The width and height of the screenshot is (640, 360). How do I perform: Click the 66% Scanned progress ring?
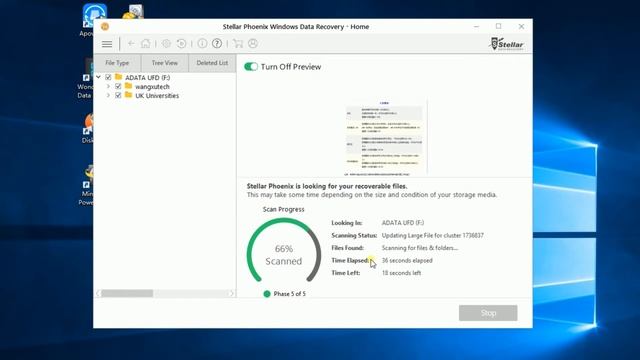[x=284, y=250]
